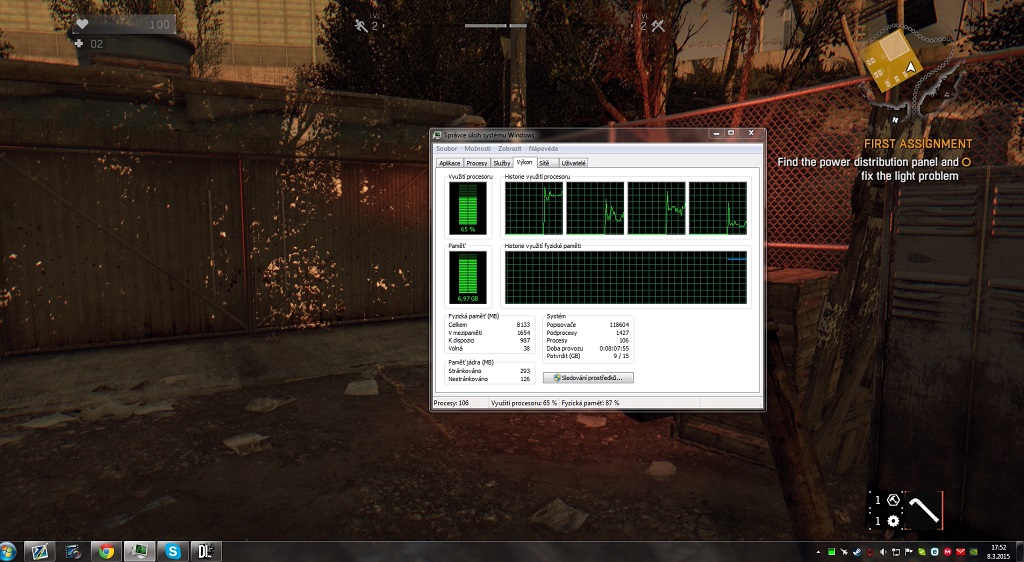Click the NVIDIA tray icon

pos(974,552)
